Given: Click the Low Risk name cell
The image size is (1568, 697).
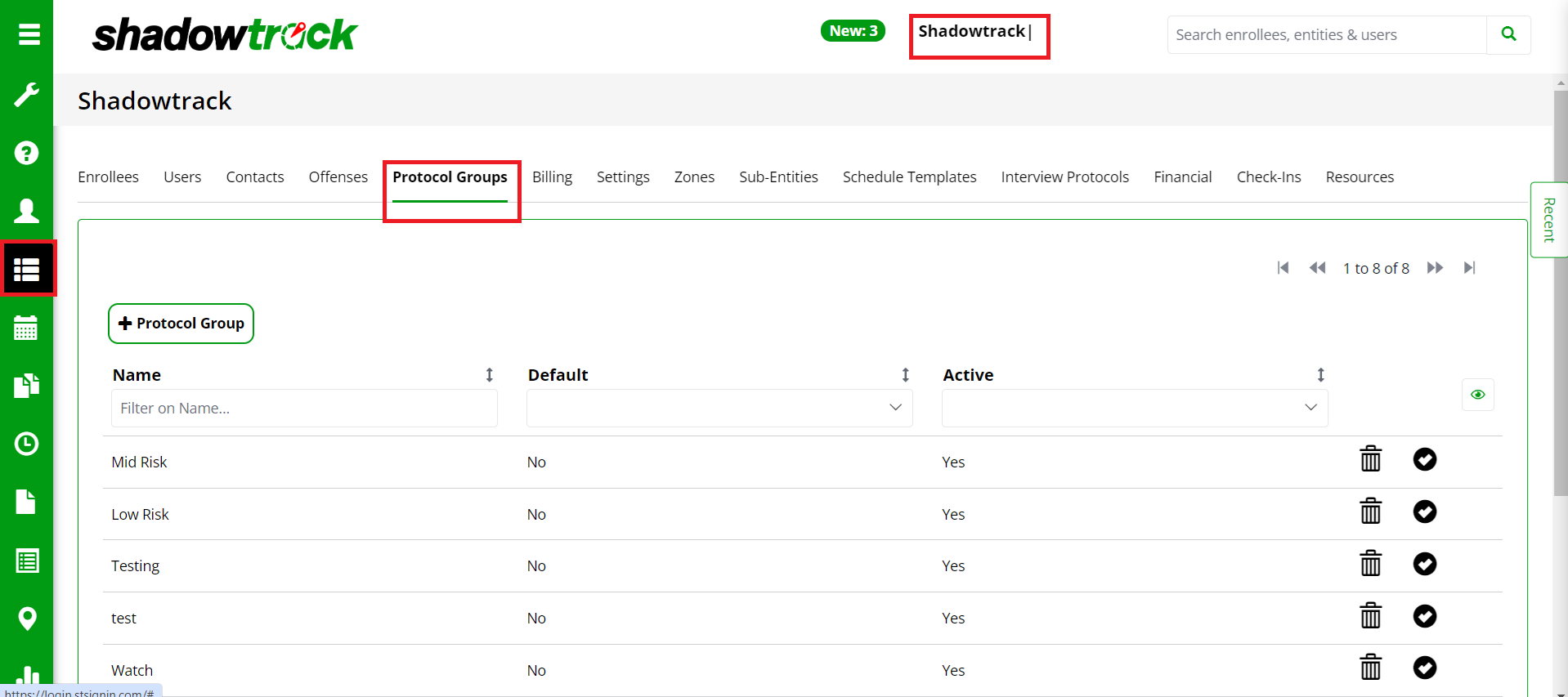Looking at the screenshot, I should [x=140, y=515].
